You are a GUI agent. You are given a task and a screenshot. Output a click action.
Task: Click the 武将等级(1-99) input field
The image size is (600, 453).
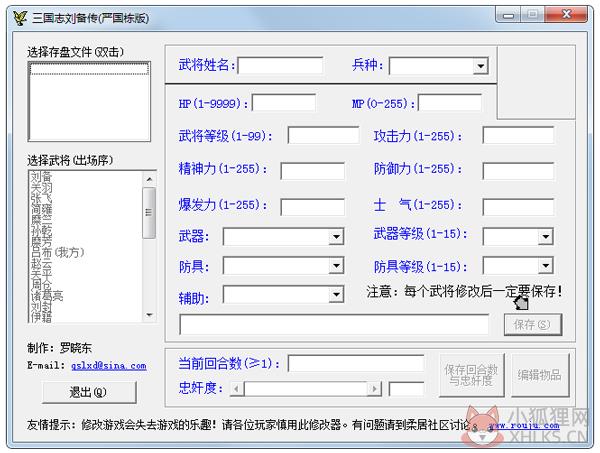[x=323, y=135]
